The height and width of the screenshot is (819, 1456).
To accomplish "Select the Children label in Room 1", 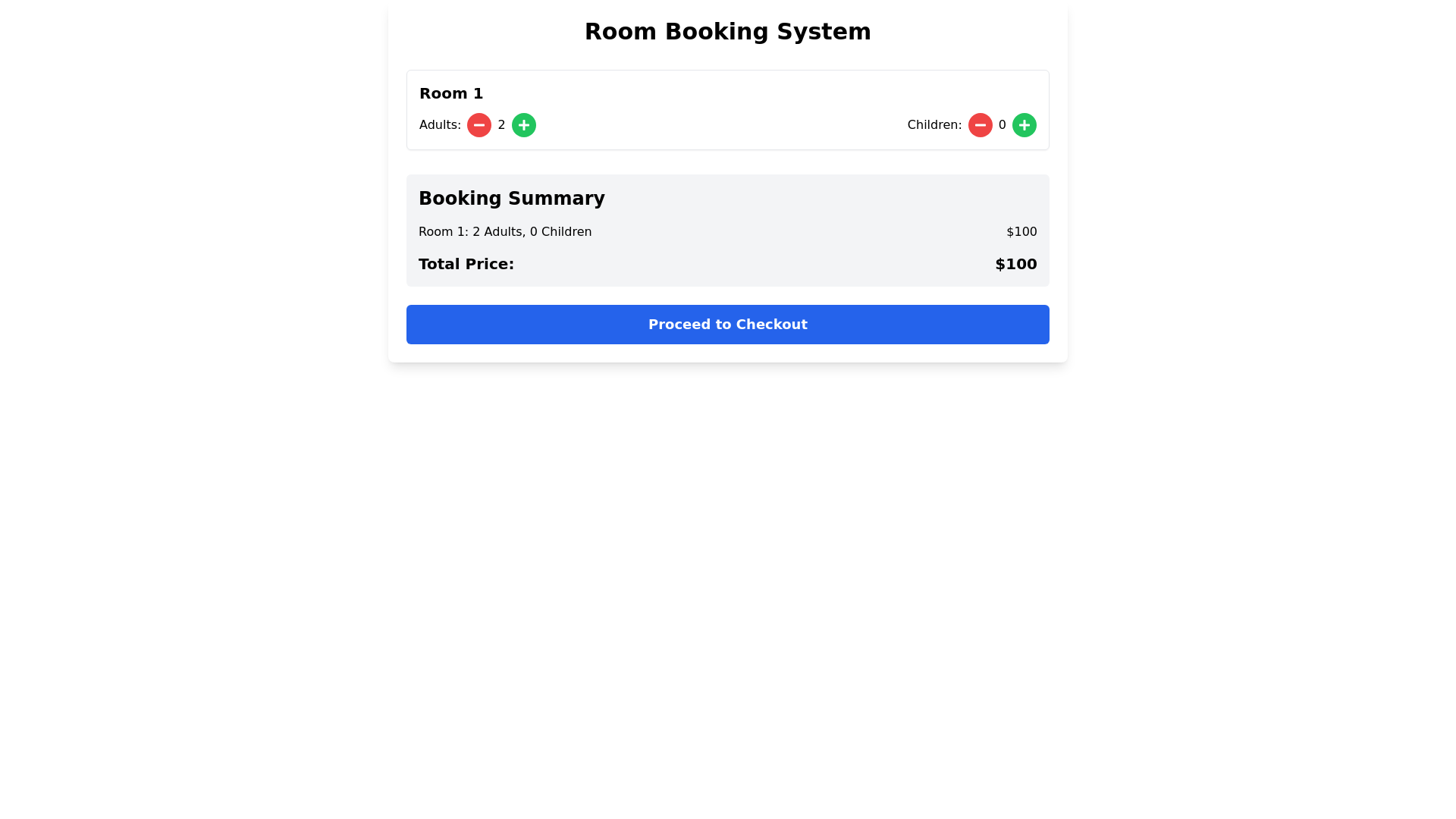I will (x=934, y=125).
